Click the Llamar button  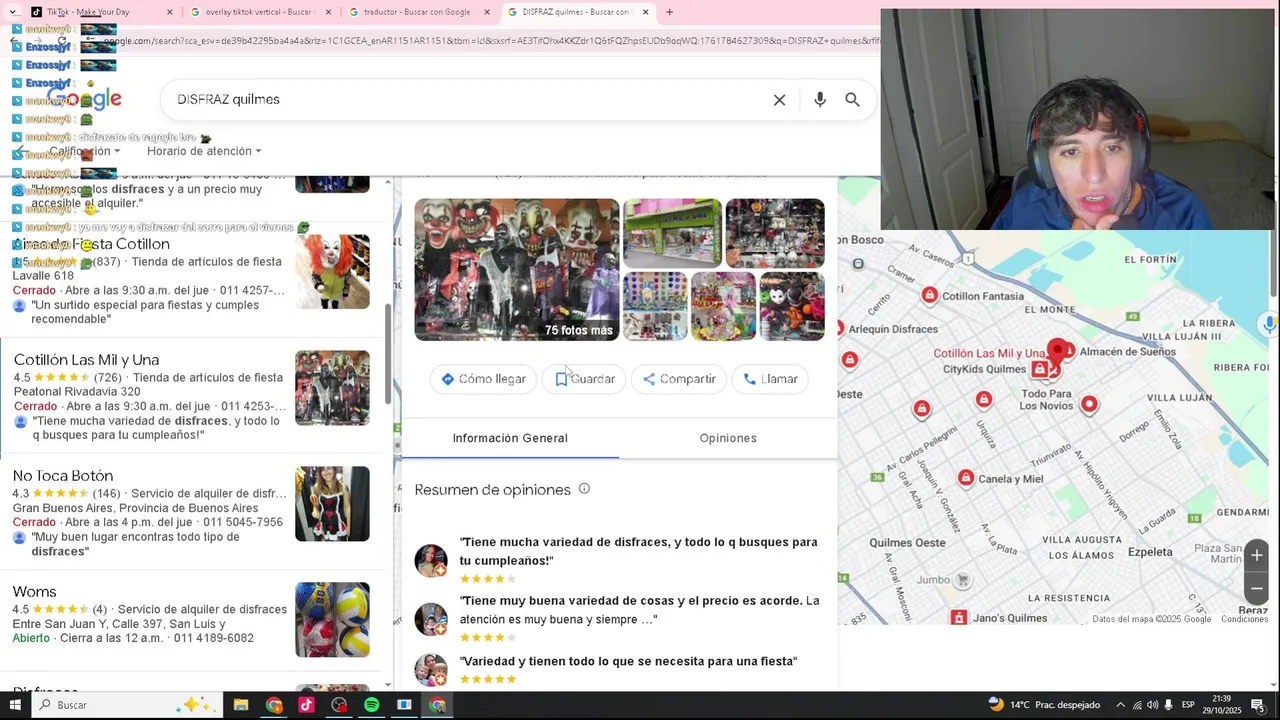pyautogui.click(x=770, y=379)
